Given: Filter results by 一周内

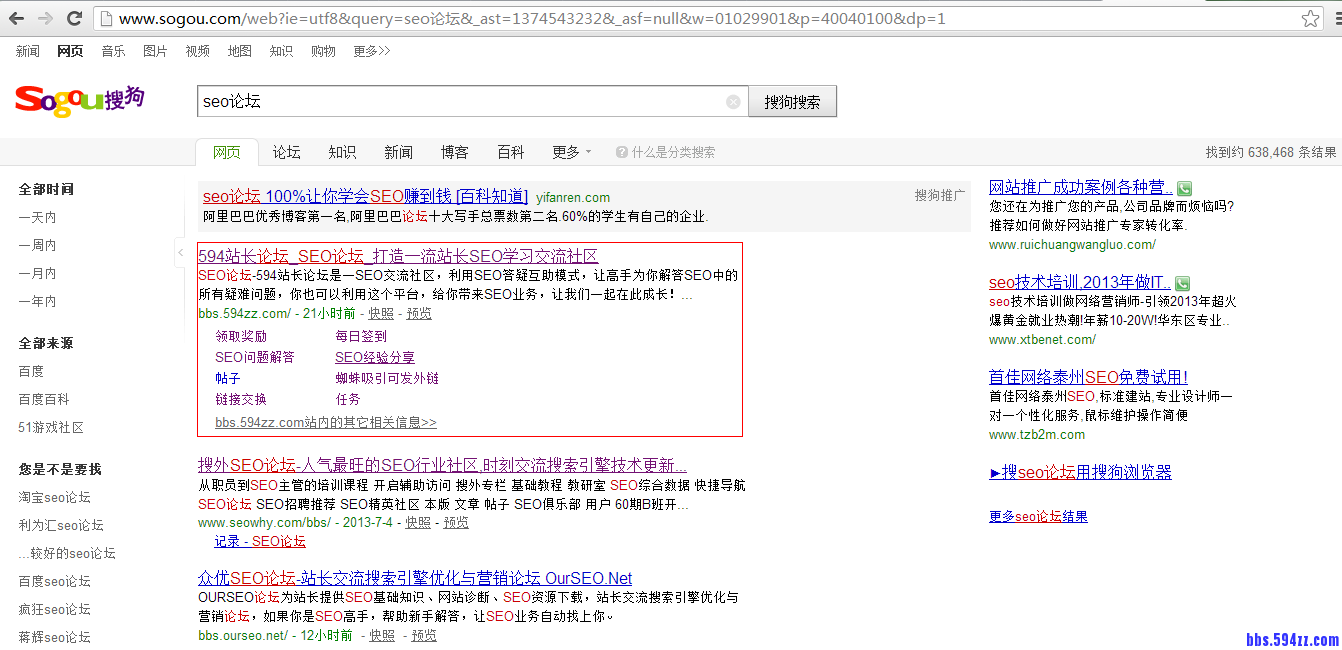Looking at the screenshot, I should (37, 244).
